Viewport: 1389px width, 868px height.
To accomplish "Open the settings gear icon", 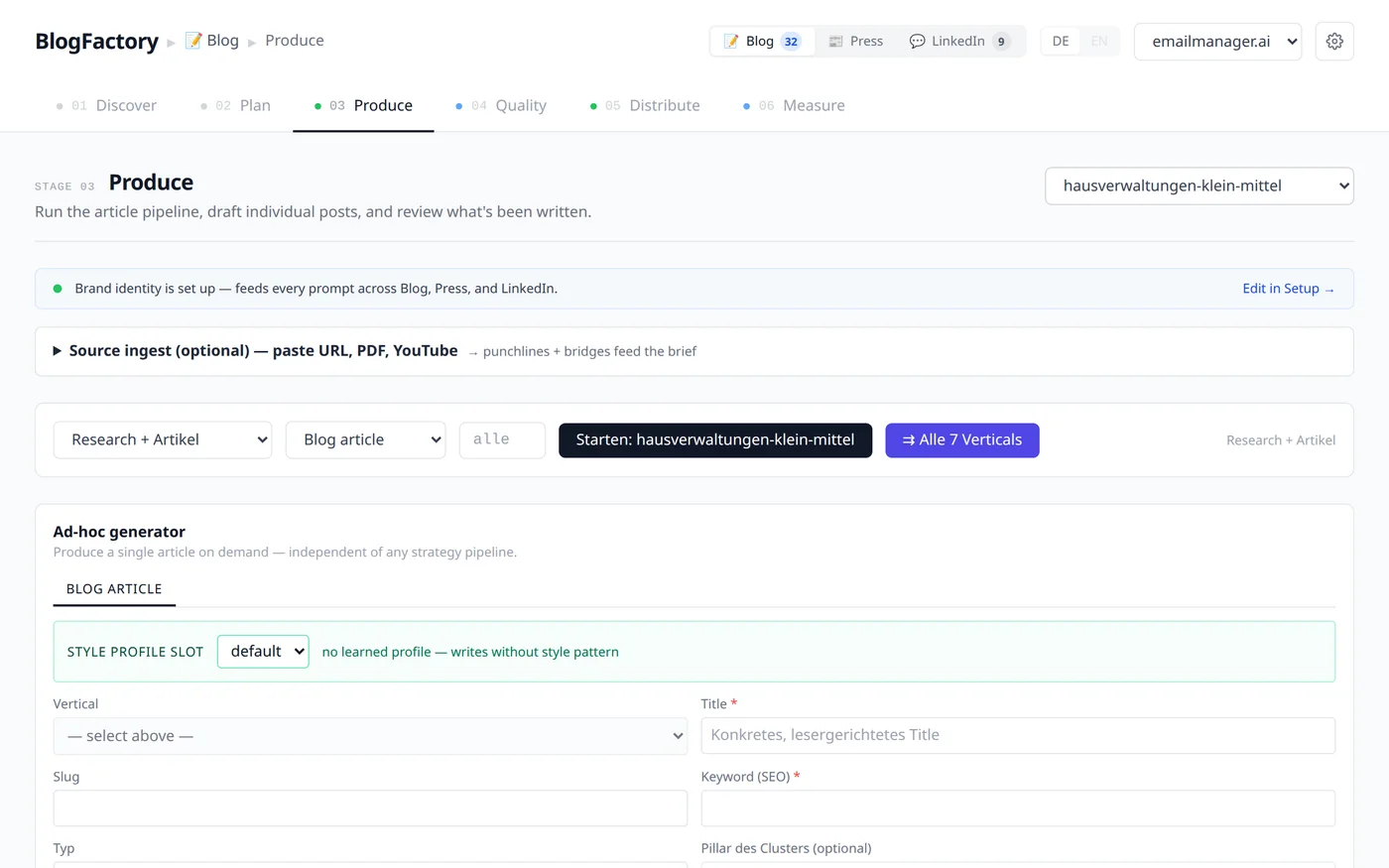I will [x=1334, y=42].
